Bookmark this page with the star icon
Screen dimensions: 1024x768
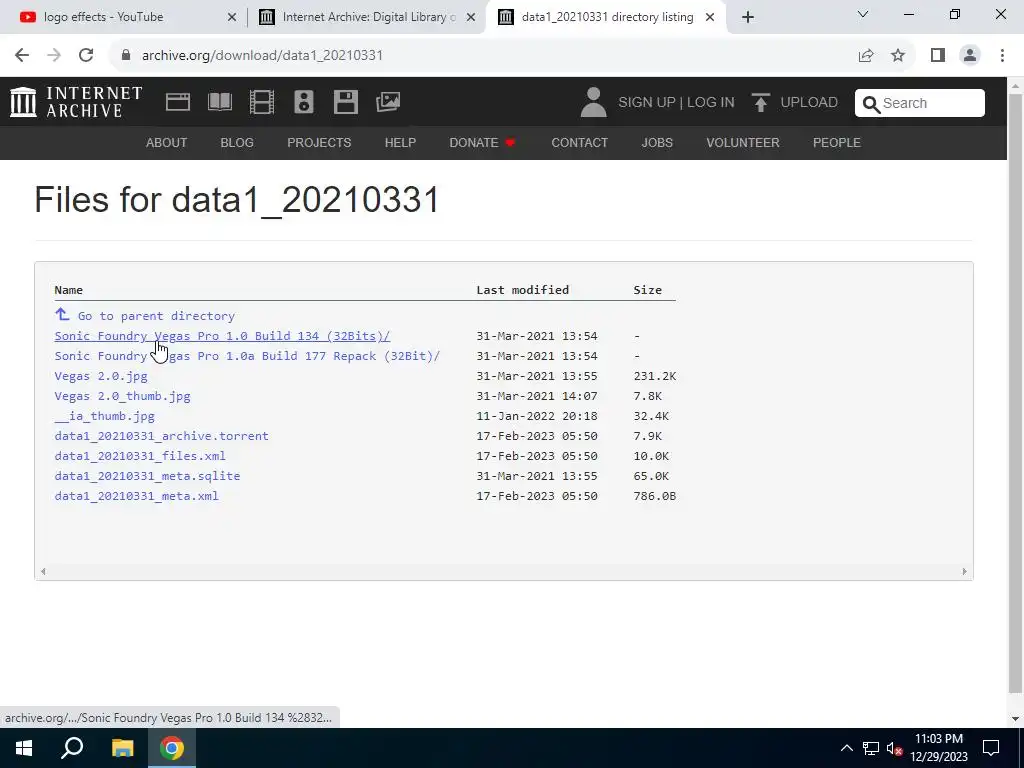click(x=898, y=56)
